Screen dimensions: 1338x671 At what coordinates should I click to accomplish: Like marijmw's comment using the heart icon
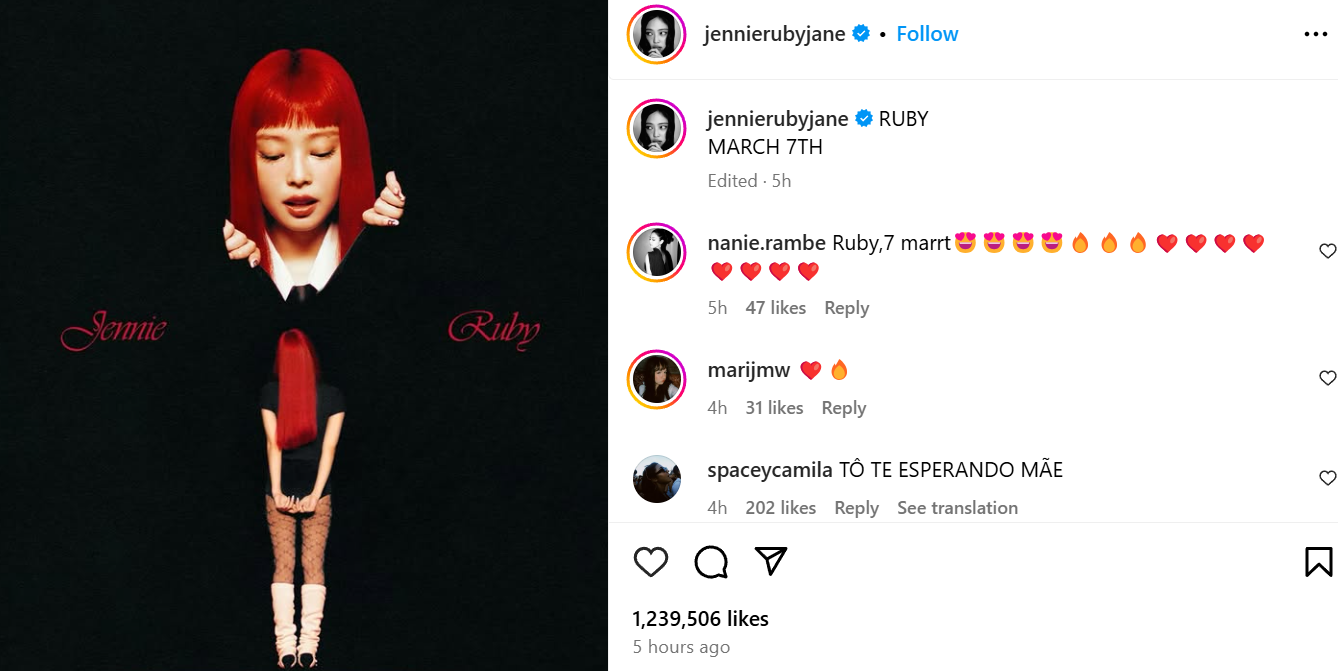[1328, 378]
